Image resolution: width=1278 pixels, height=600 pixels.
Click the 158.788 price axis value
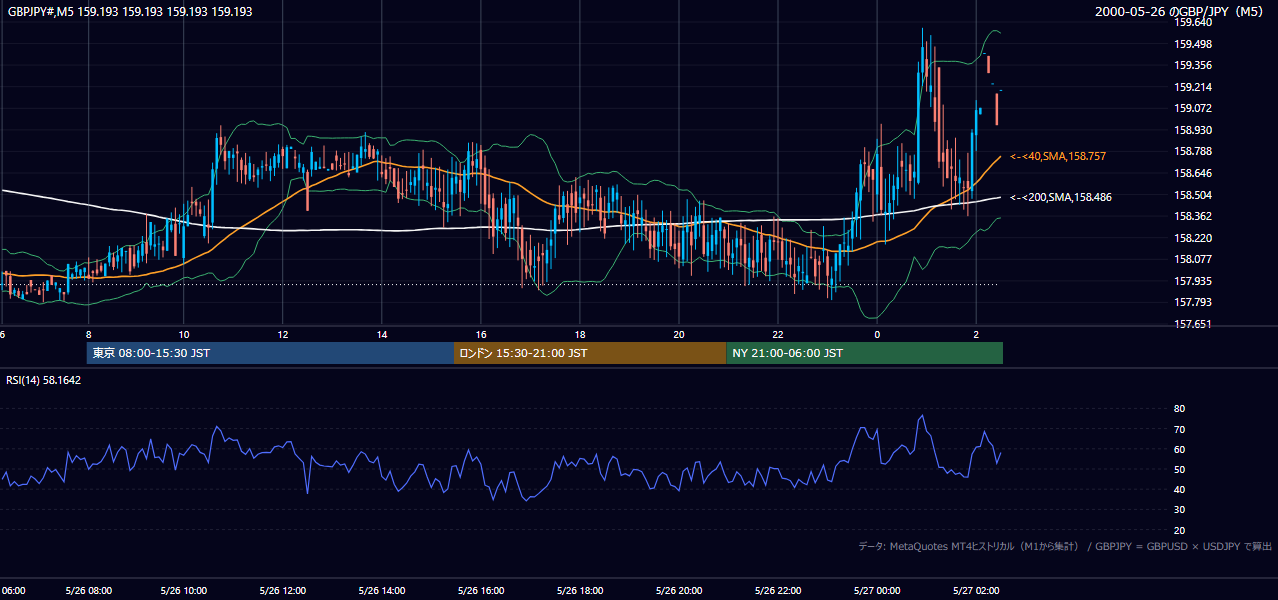pos(1193,151)
